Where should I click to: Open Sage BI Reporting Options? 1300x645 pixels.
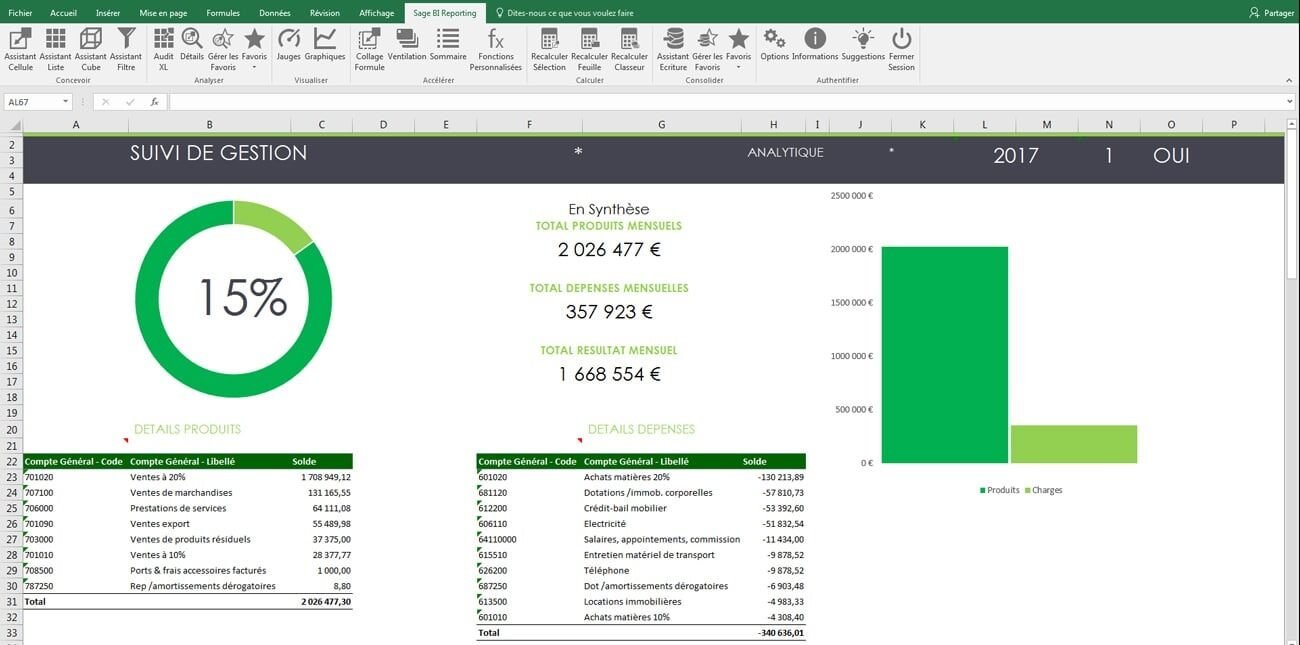[x=773, y=45]
